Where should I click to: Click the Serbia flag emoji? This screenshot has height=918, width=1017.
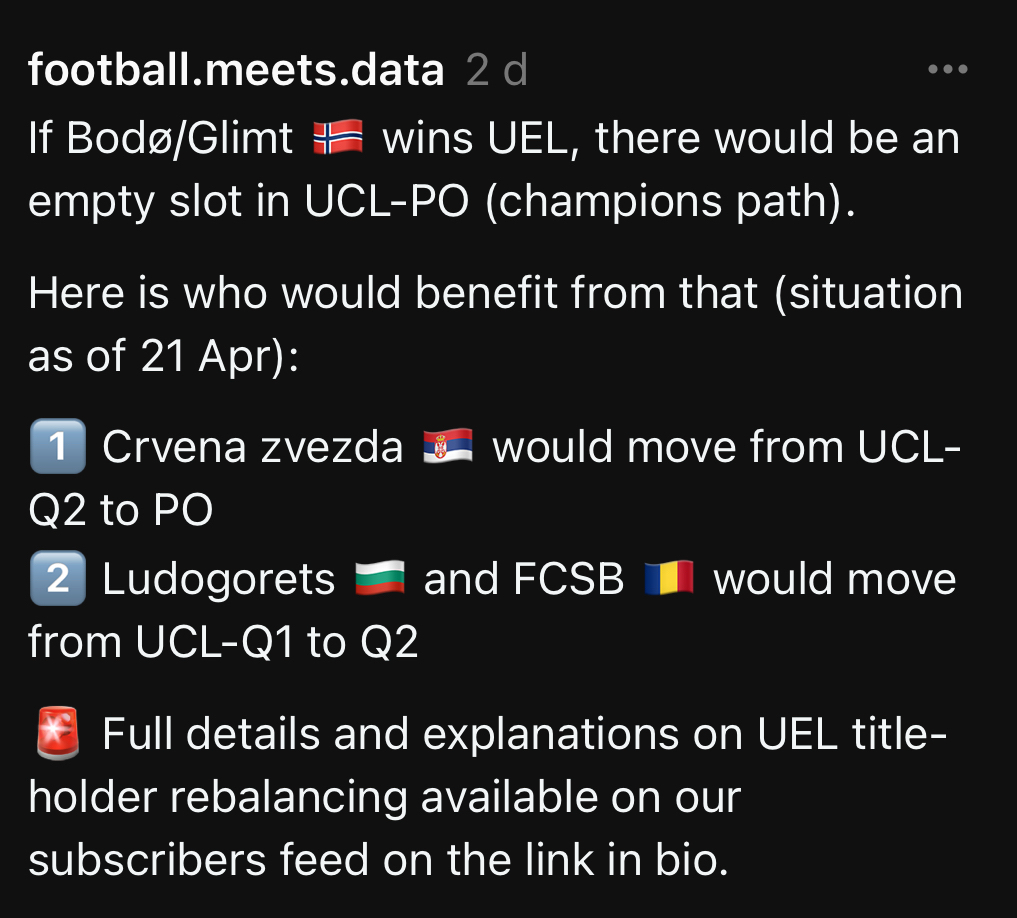[x=447, y=447]
